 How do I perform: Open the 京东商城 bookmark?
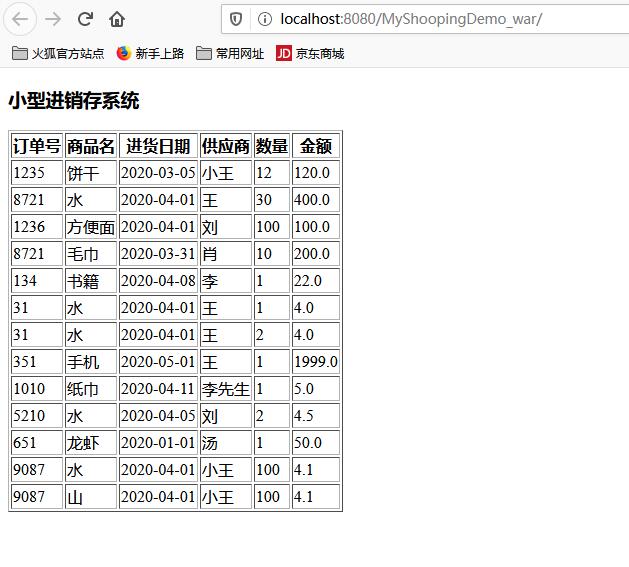(x=310, y=53)
